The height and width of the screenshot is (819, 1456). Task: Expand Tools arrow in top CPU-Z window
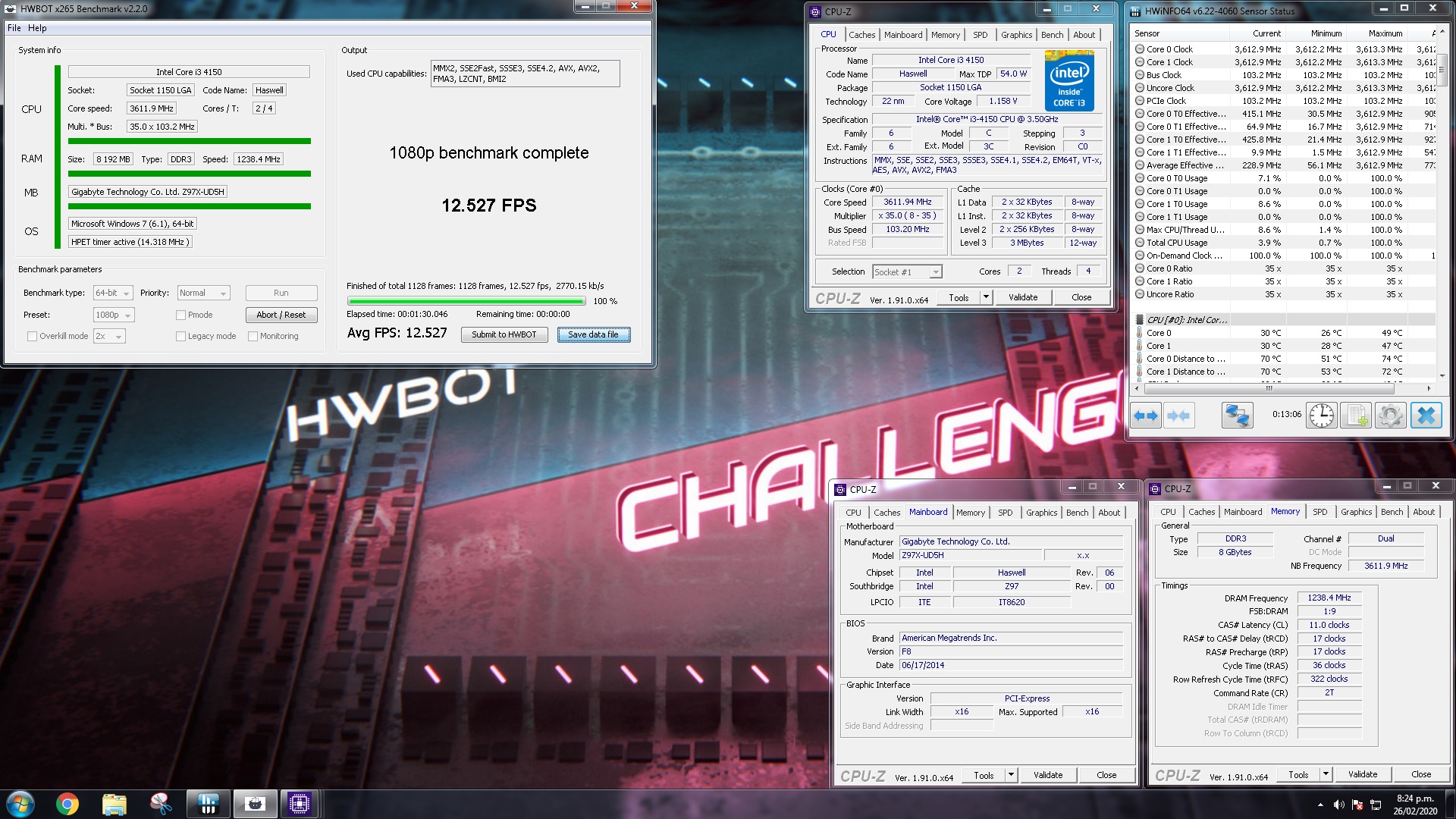pyautogui.click(x=986, y=297)
